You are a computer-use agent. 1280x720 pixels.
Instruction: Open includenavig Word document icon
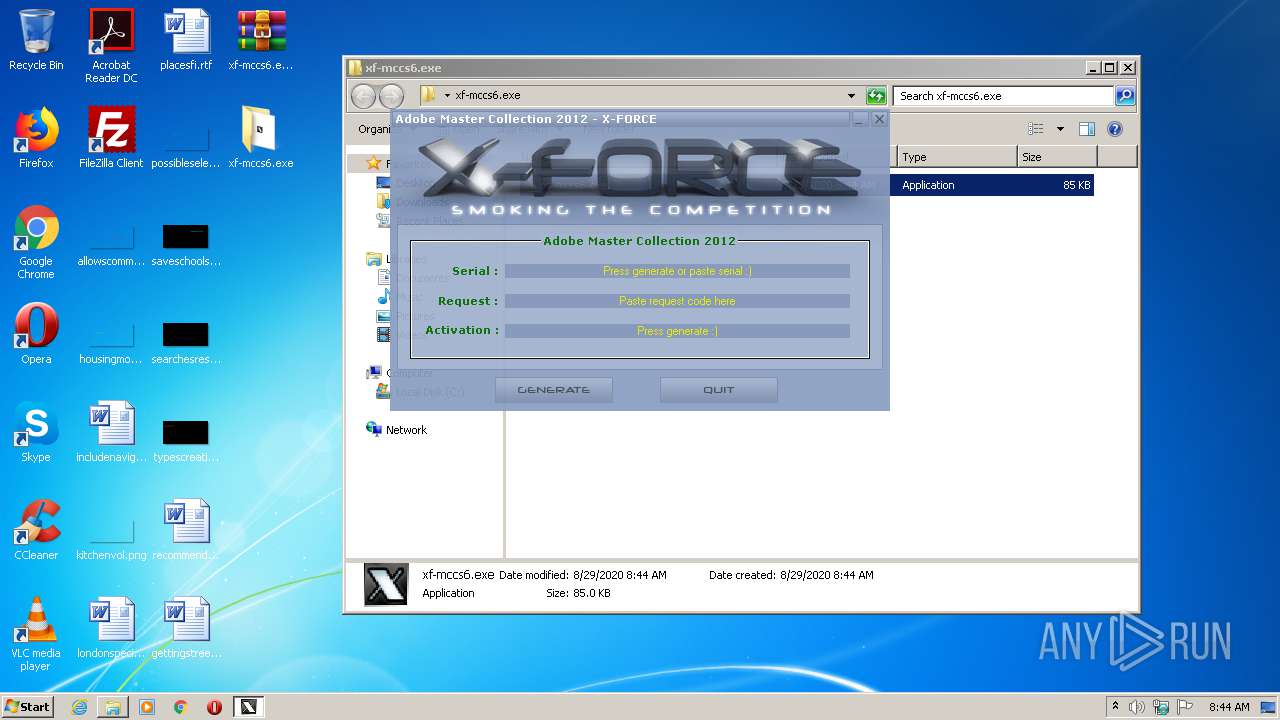pyautogui.click(x=111, y=432)
